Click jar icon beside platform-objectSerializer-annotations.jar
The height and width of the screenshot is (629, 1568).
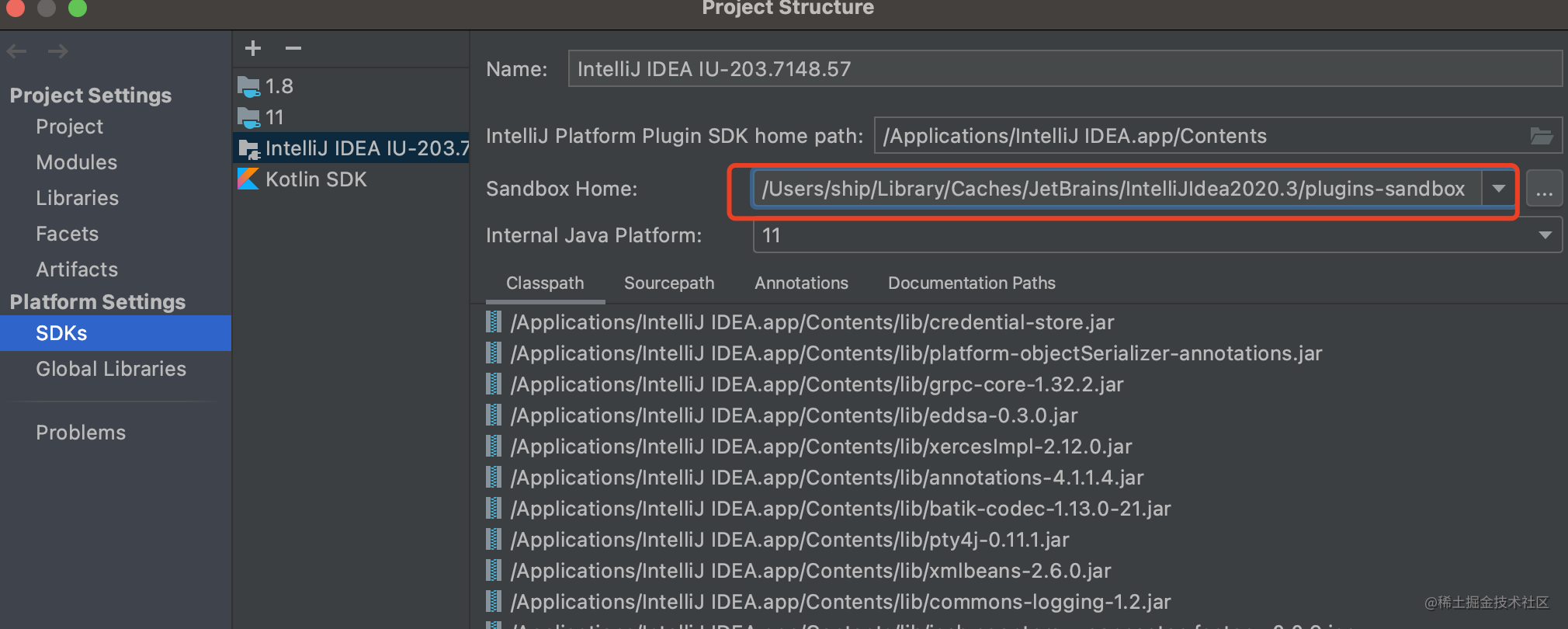click(x=494, y=353)
